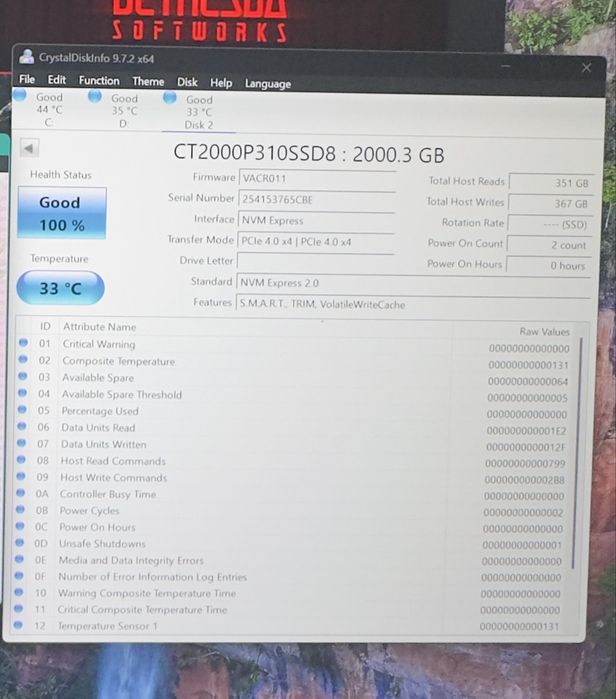This screenshot has height=699, width=616.
Task: Click the blue status orb for drive D:
Action: (x=94, y=96)
